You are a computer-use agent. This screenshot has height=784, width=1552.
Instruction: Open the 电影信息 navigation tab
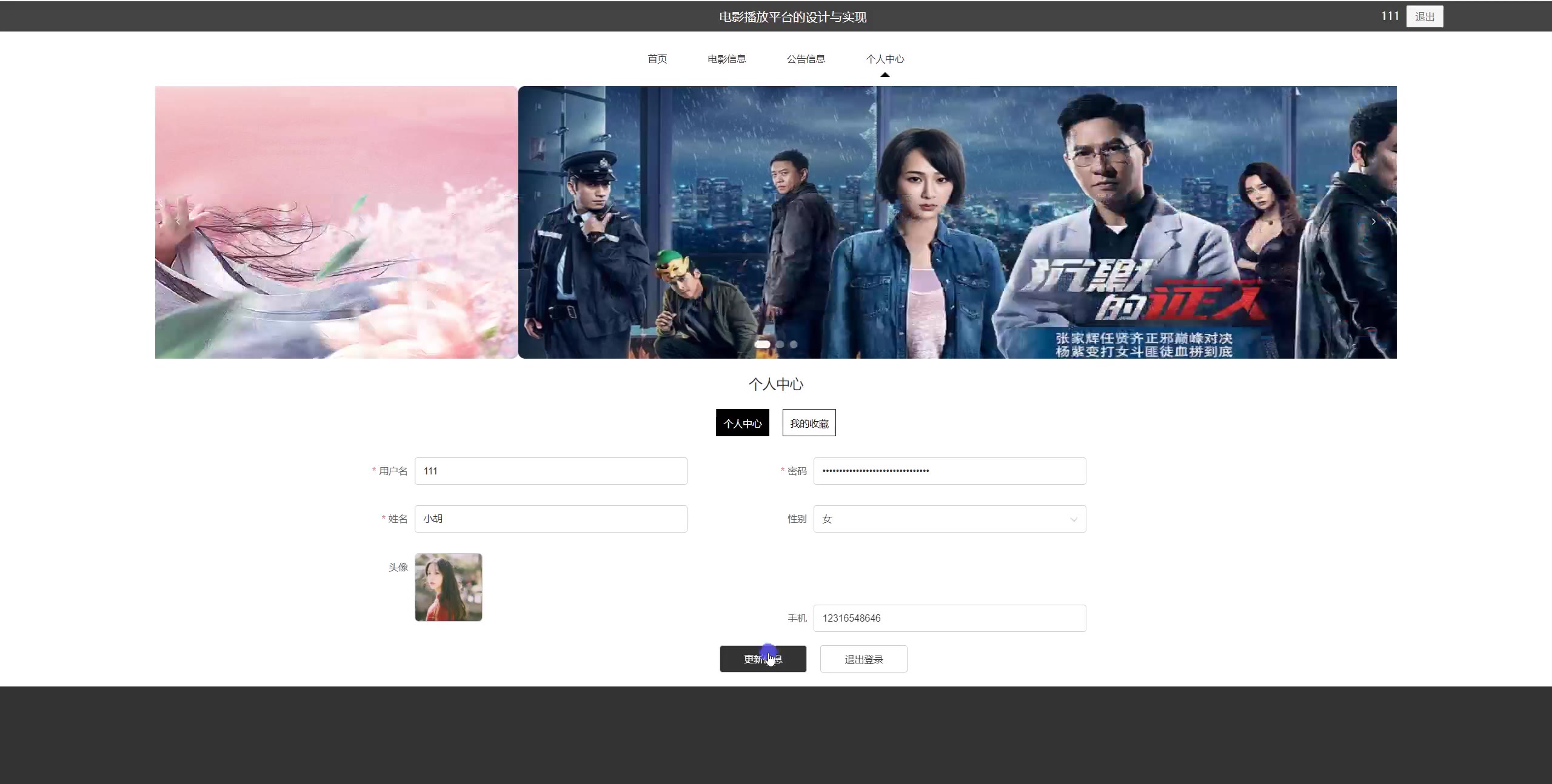pos(726,59)
